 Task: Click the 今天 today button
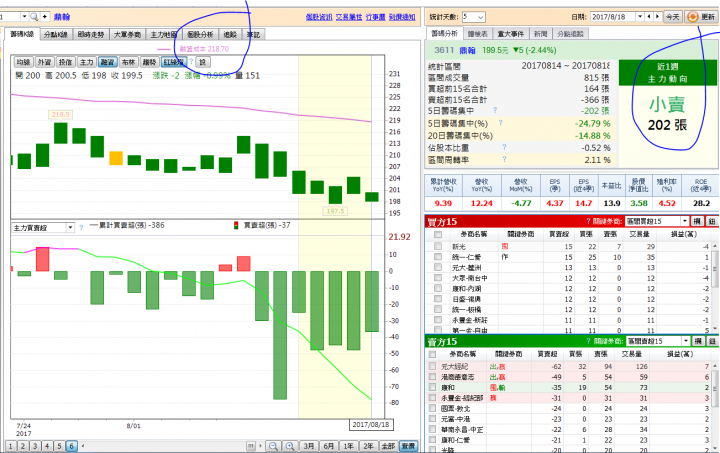[673, 17]
